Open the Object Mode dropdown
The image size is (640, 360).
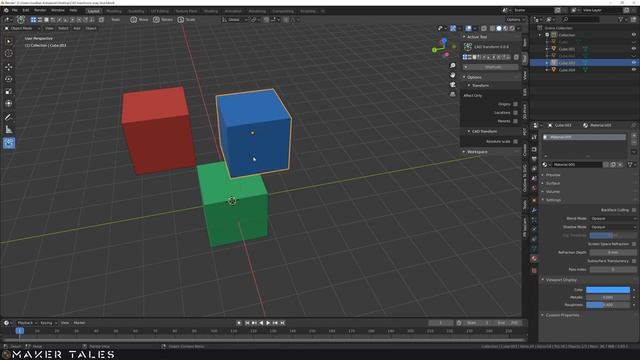pyautogui.click(x=22, y=28)
